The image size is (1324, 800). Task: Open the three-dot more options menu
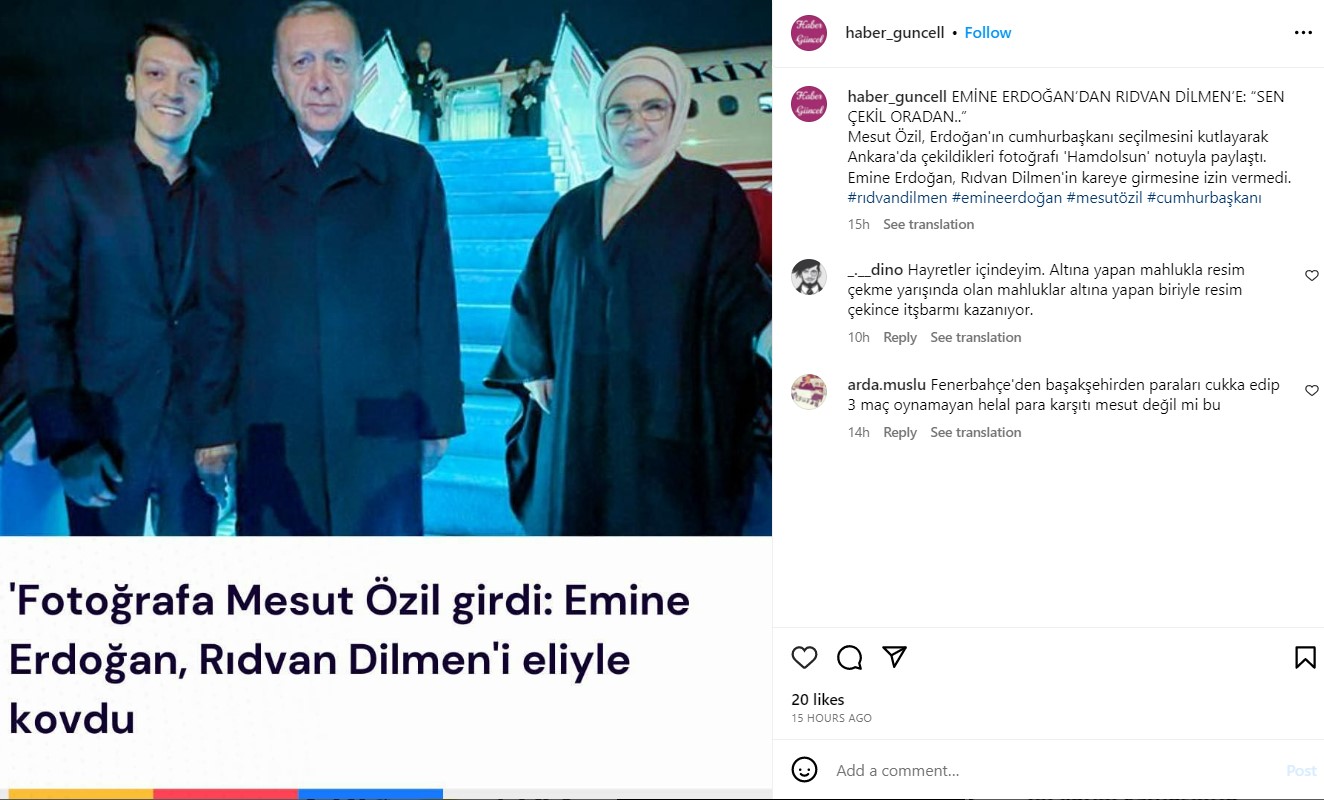coord(1303,33)
